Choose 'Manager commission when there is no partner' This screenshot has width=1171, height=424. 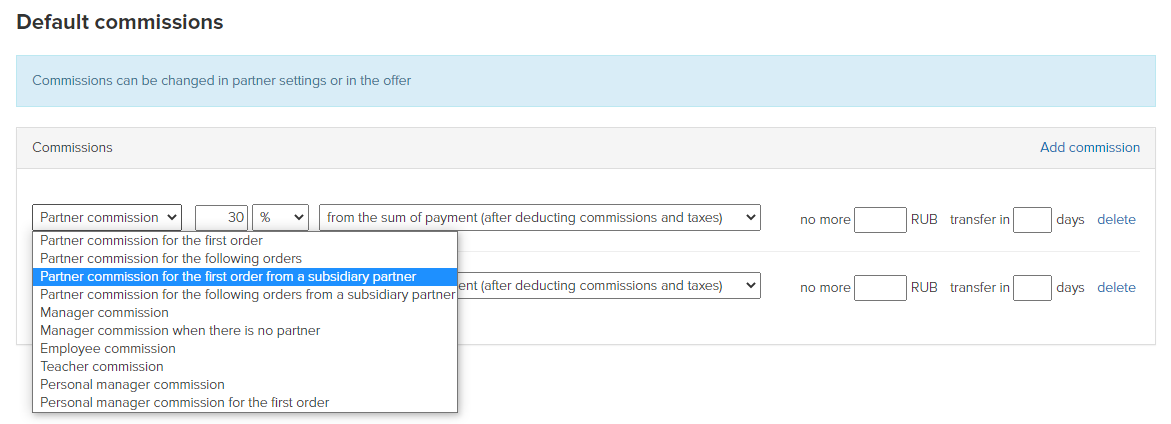[x=245, y=330]
